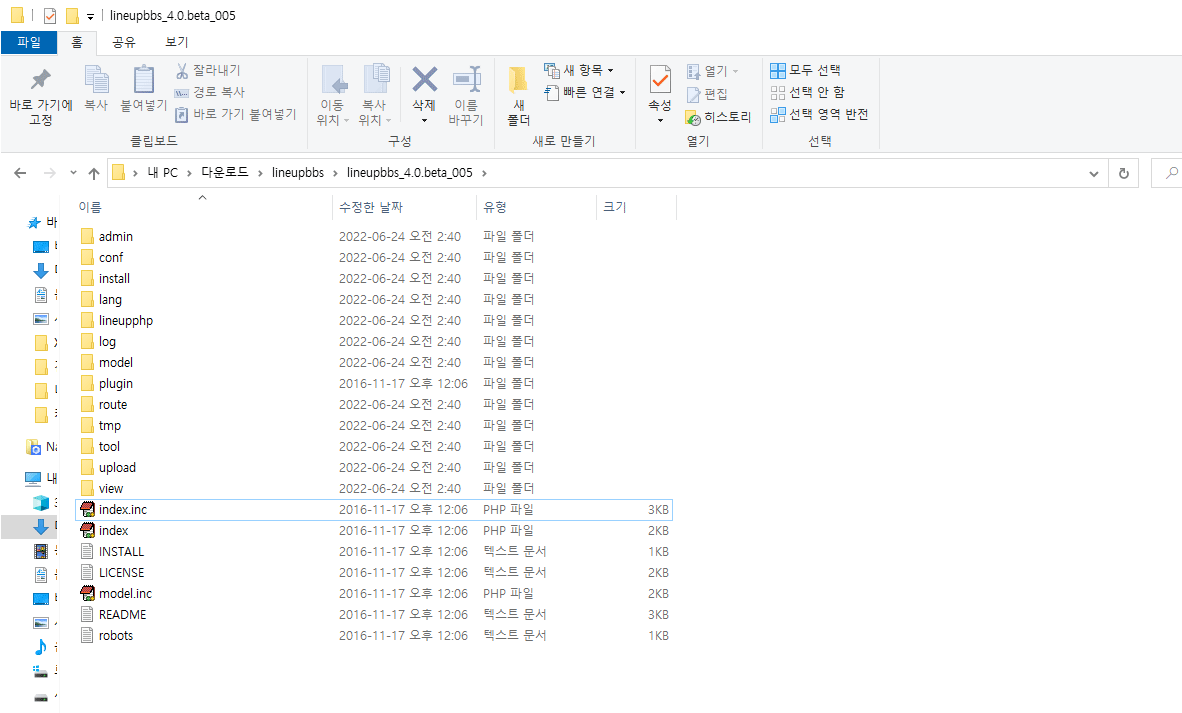Click the Paste clipboard icon
Screen dimensions: 1182x713
point(144,81)
